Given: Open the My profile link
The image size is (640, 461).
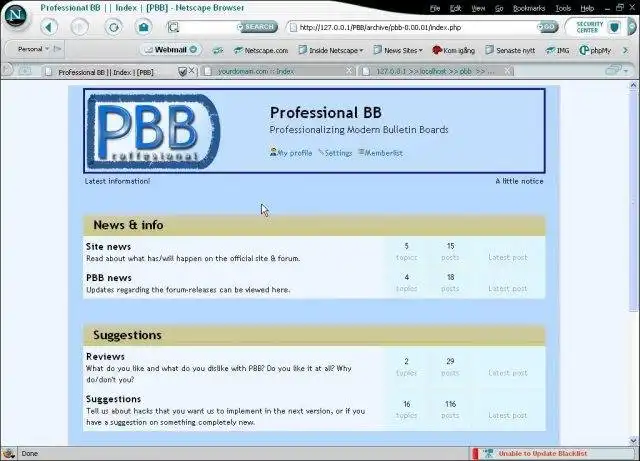Looking at the screenshot, I should pos(291,153).
